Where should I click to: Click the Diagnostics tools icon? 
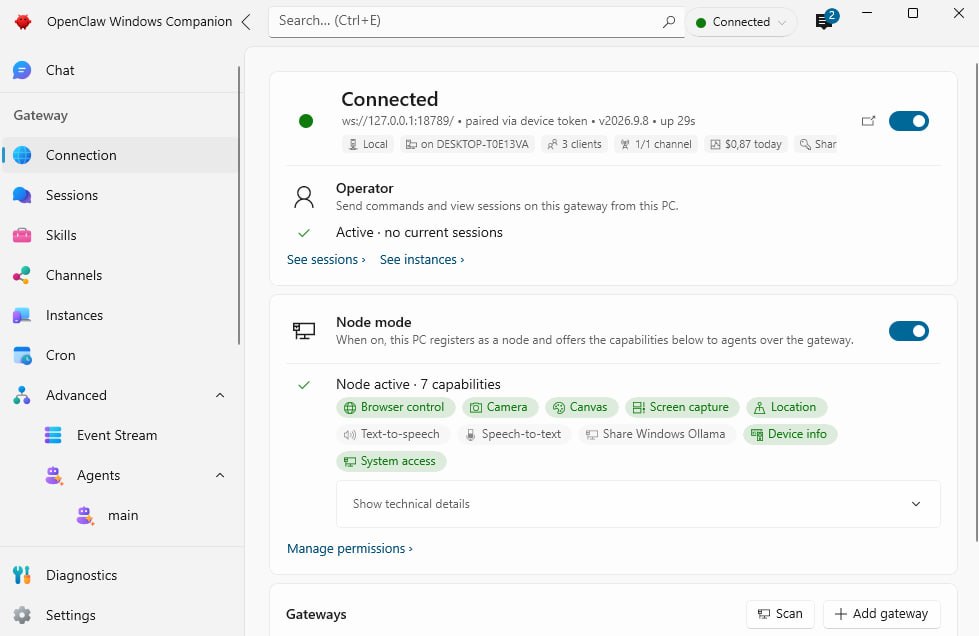pos(22,575)
